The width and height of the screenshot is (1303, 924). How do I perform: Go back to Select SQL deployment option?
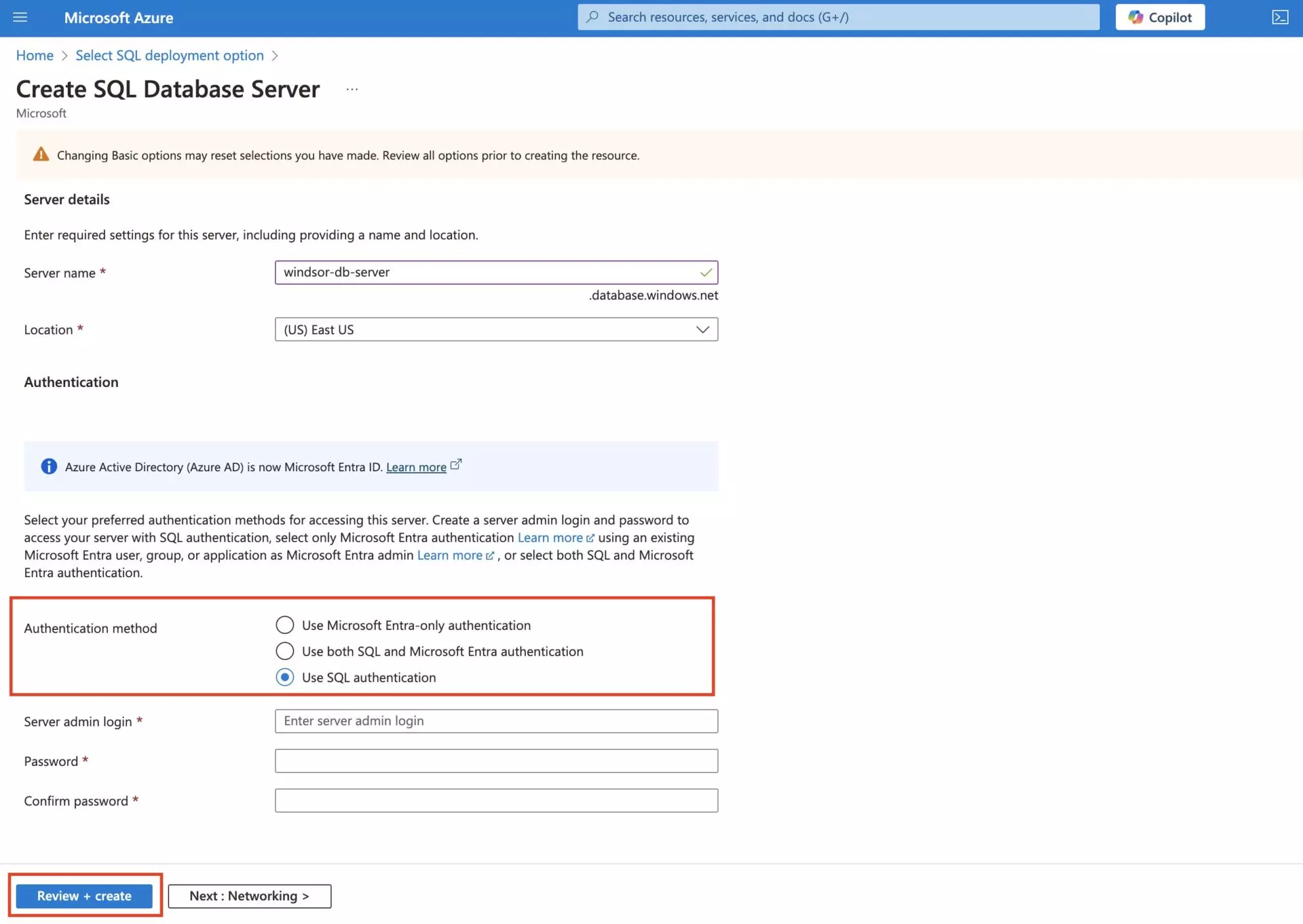(170, 55)
